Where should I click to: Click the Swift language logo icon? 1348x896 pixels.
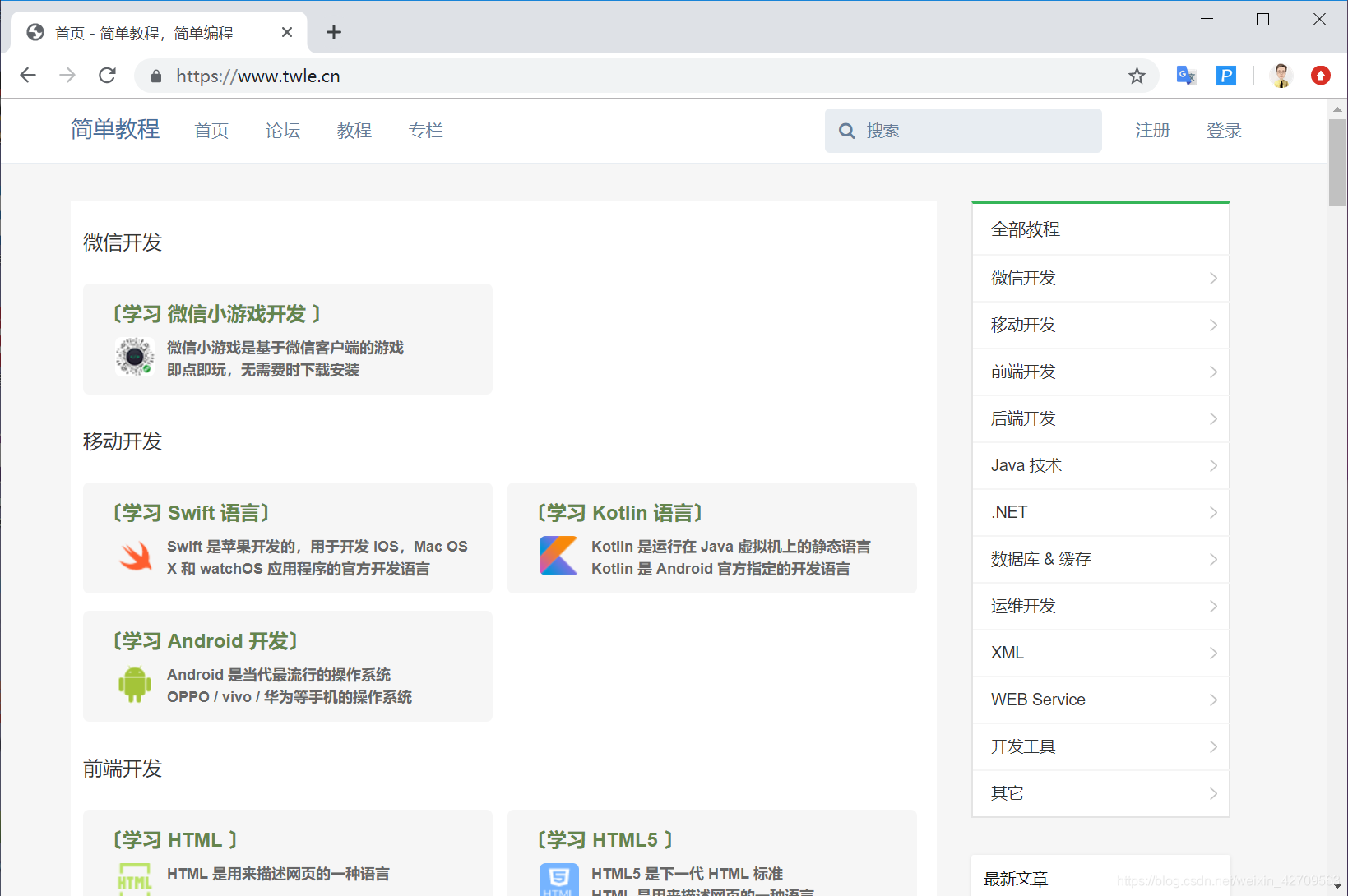tap(135, 557)
